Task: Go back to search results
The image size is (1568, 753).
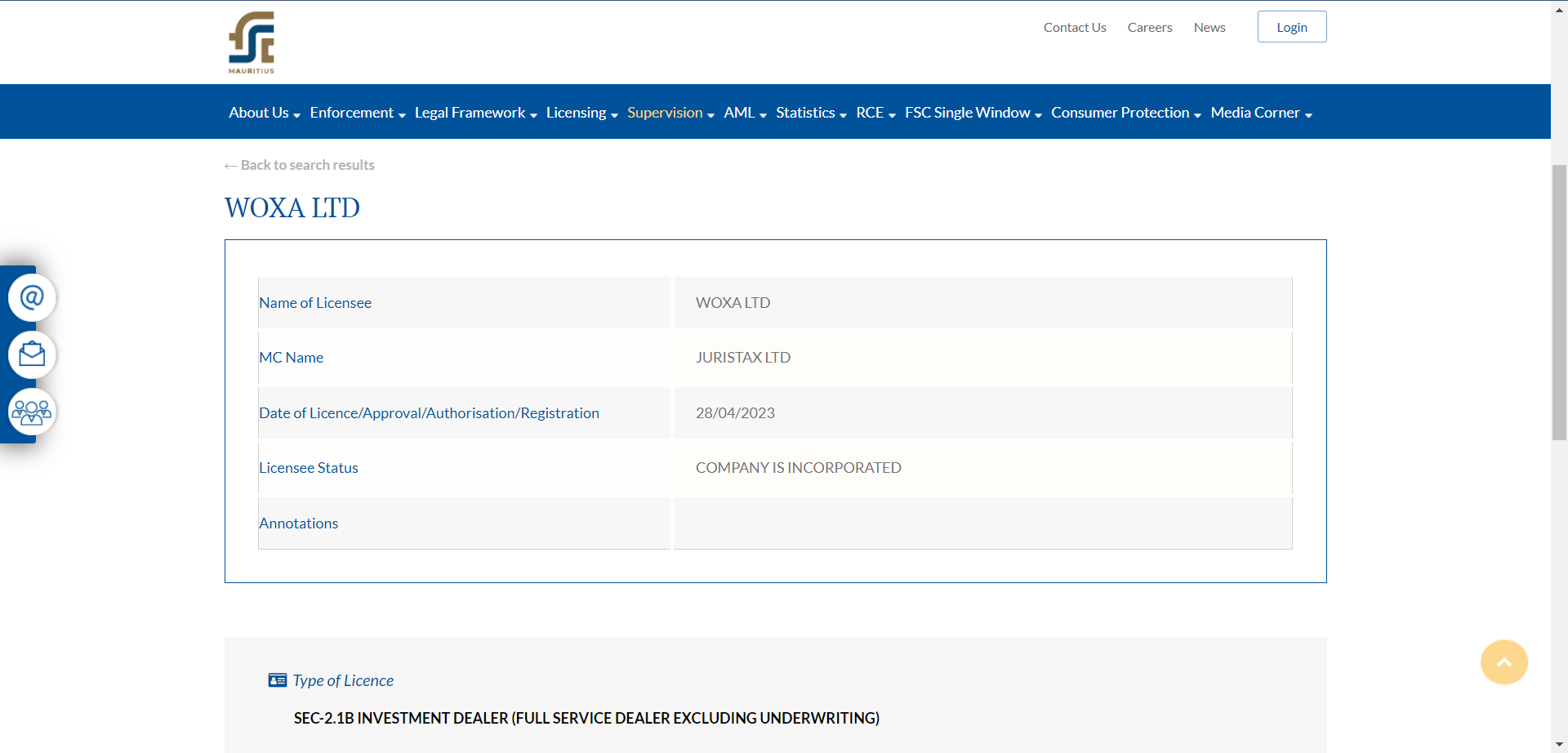Action: 300,165
